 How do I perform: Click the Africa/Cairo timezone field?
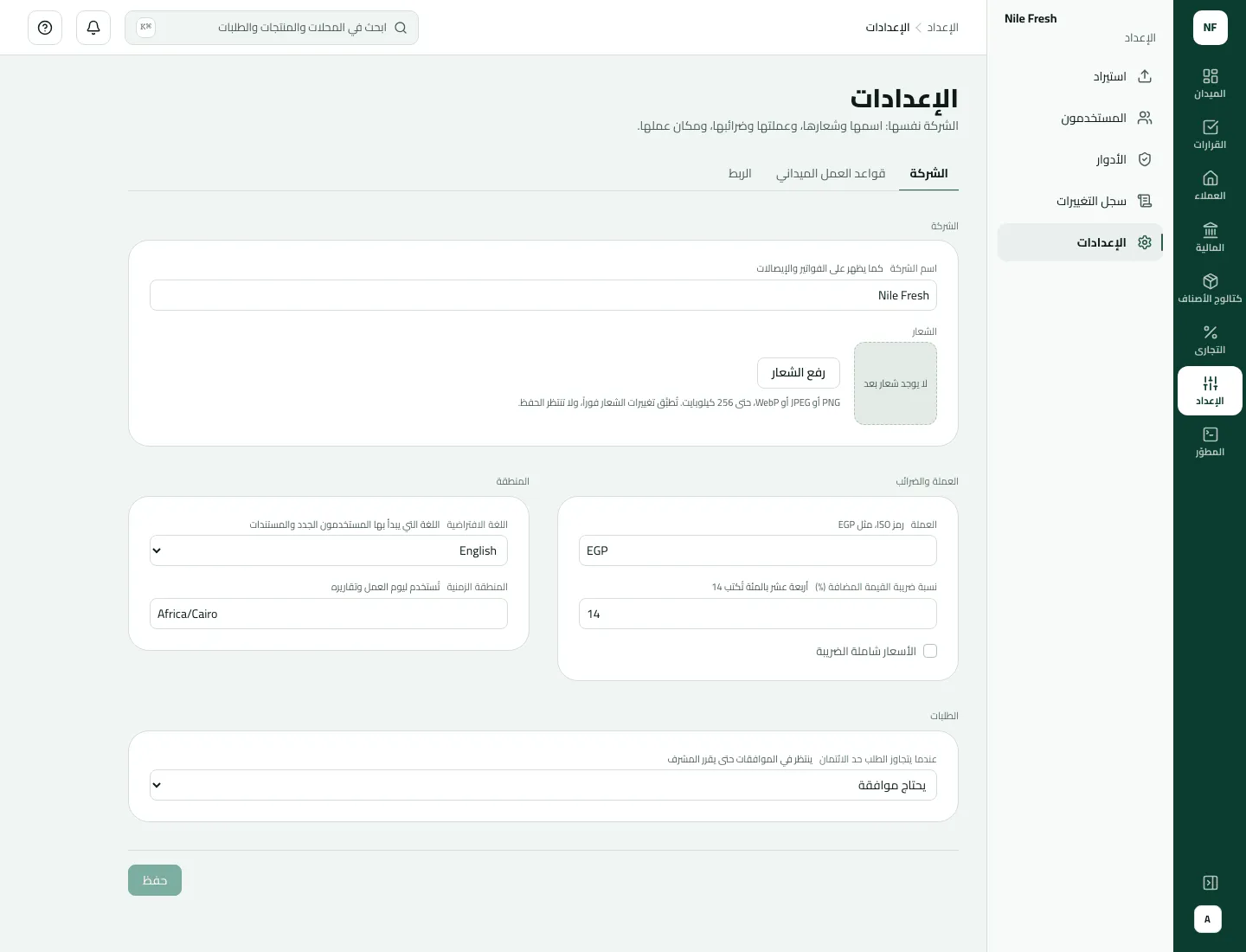click(329, 614)
